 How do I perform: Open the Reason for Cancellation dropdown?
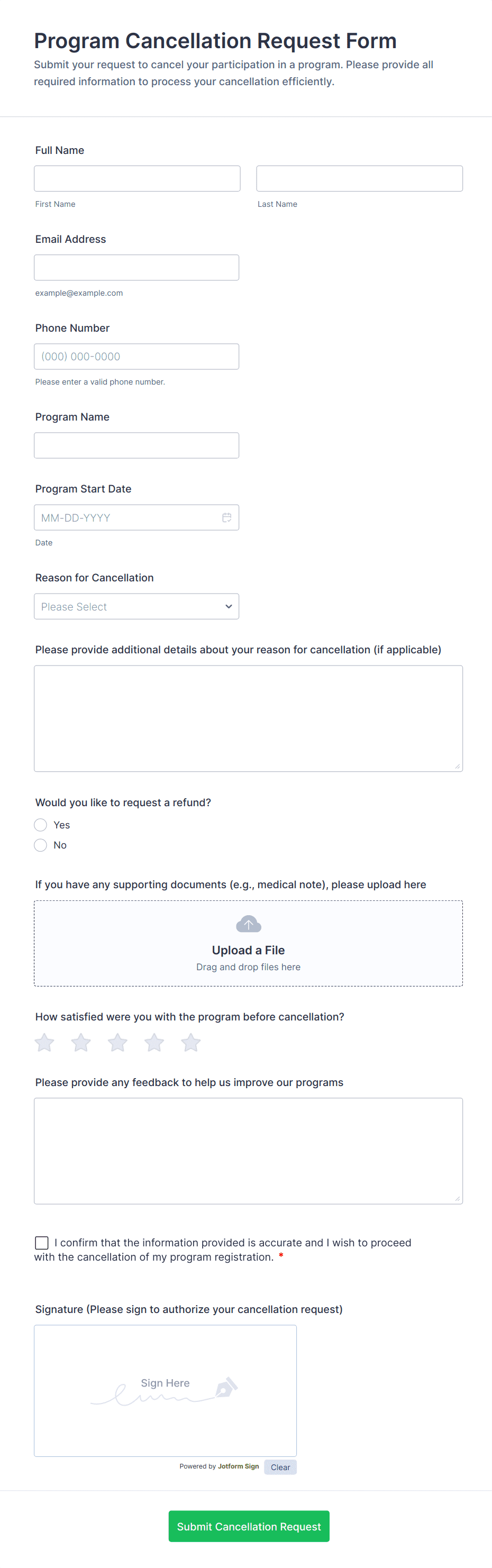coord(136,606)
